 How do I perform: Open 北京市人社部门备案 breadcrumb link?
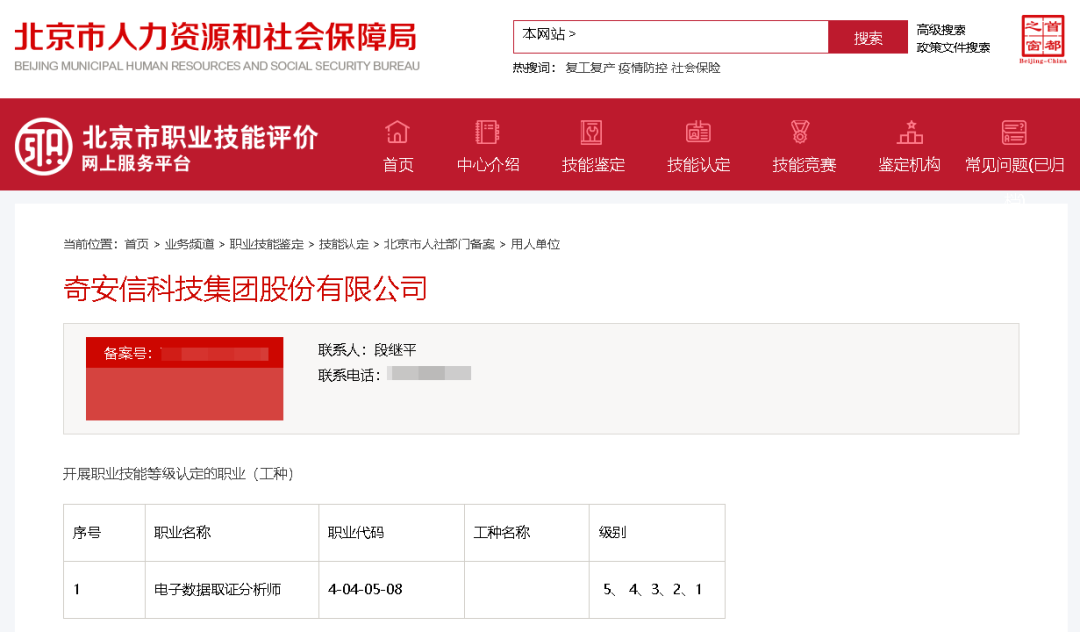(x=439, y=244)
